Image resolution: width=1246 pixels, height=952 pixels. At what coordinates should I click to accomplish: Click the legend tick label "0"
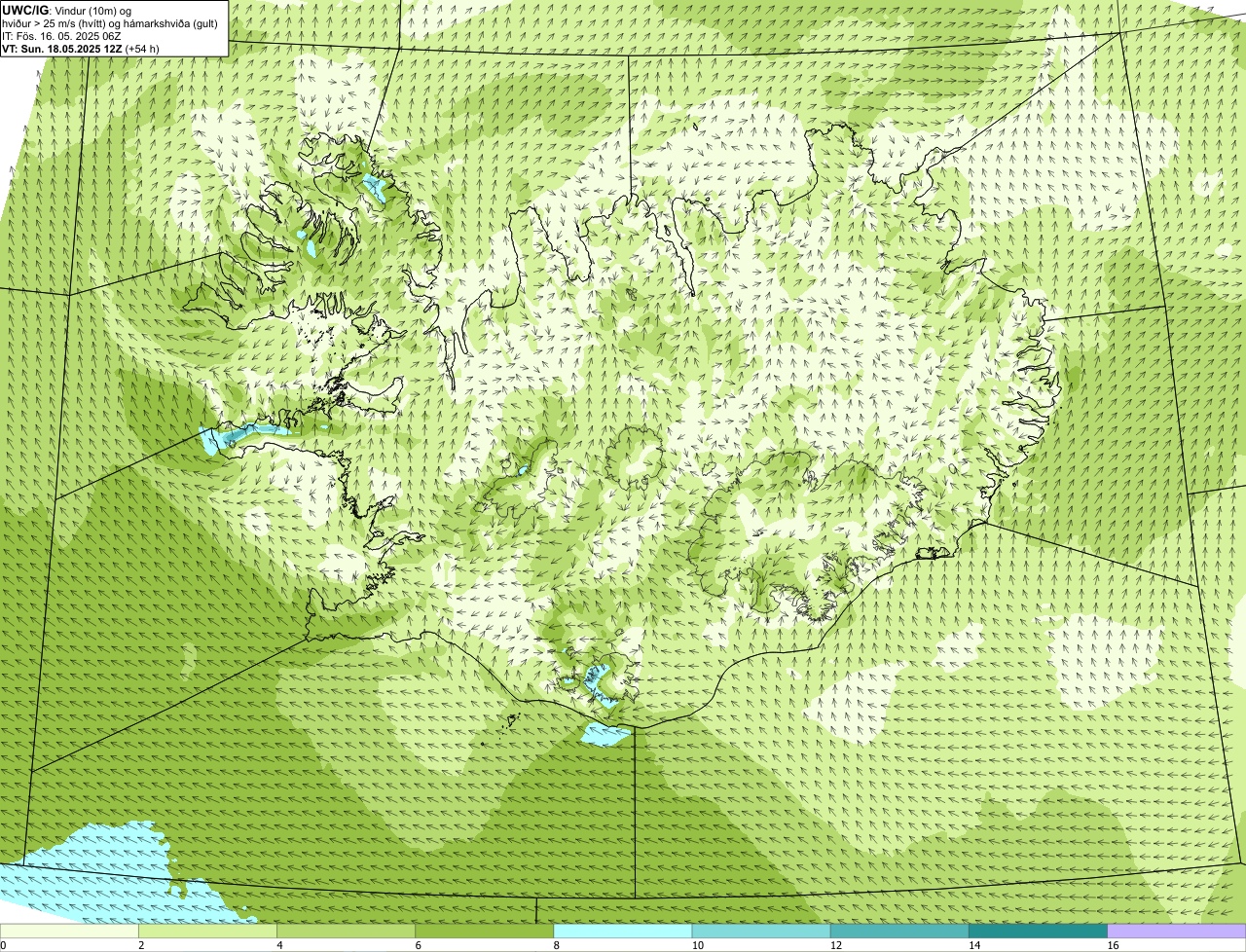tap(3, 945)
